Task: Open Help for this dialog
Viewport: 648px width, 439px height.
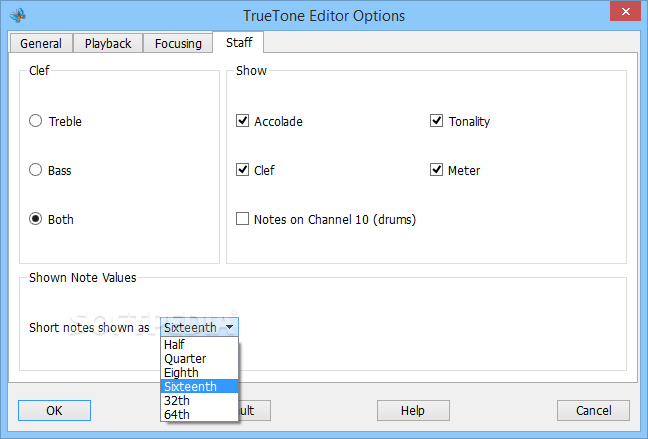Action: [413, 410]
